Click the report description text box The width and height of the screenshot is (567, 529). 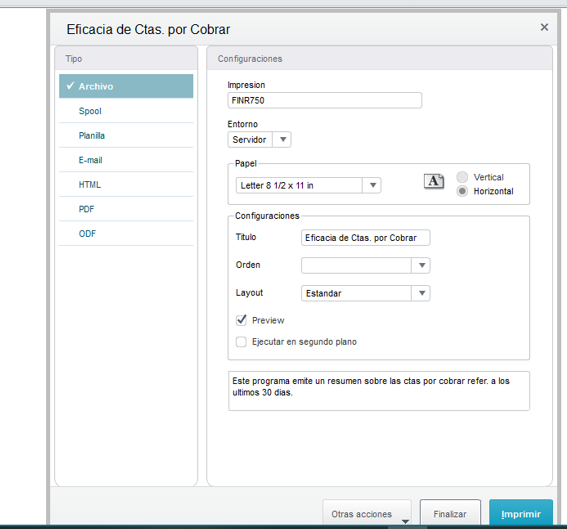pos(379,391)
